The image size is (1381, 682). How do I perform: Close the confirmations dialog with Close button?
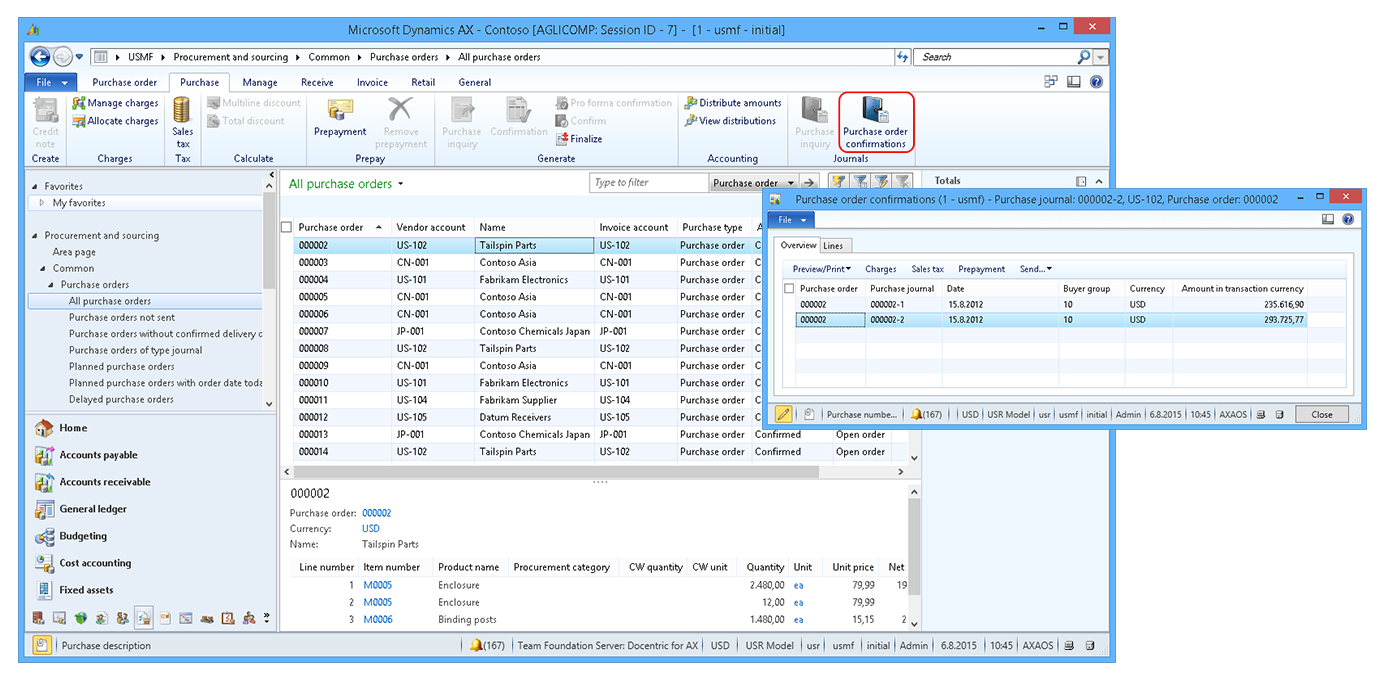tap(1322, 414)
